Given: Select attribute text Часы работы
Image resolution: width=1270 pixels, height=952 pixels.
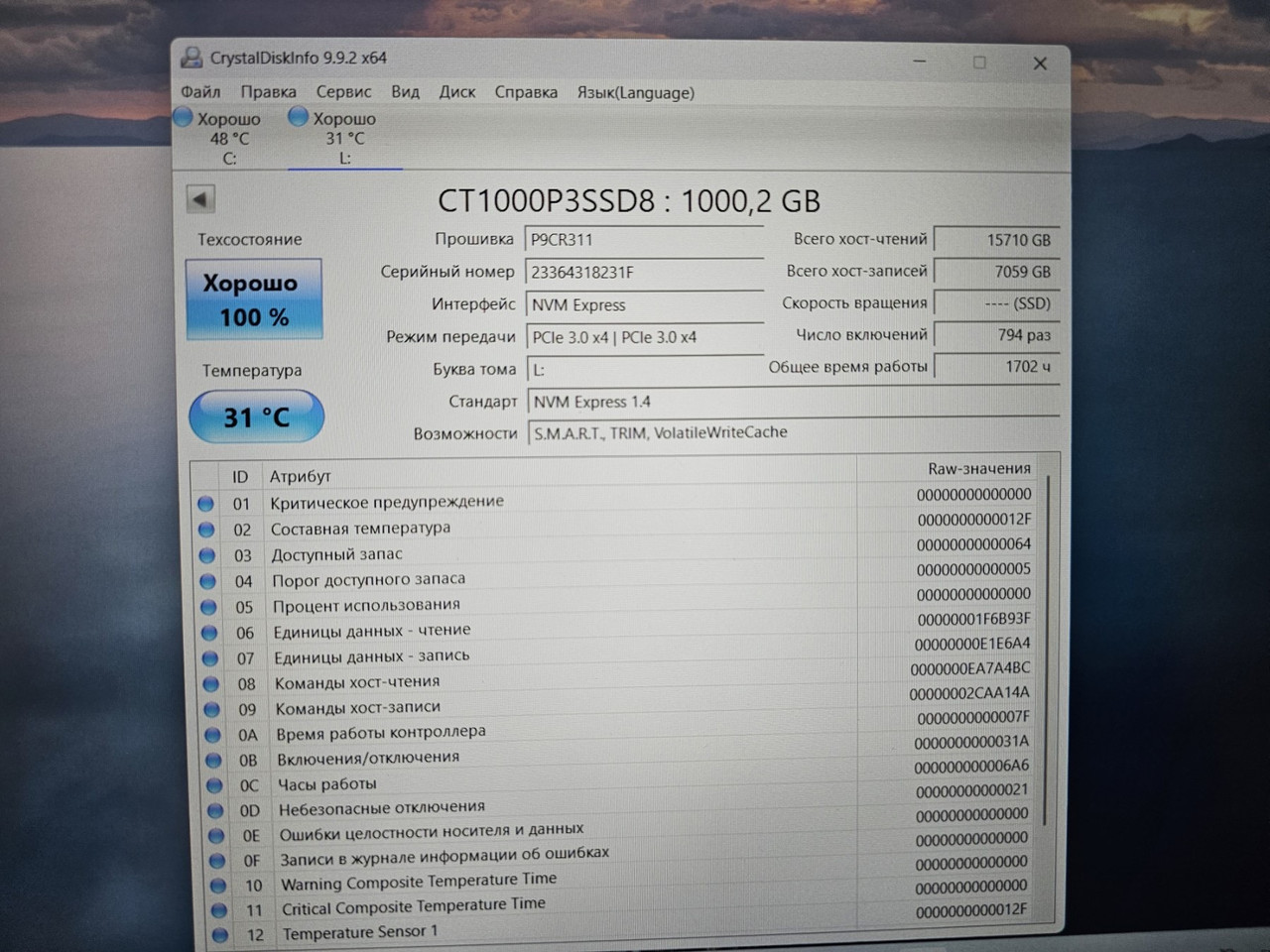Looking at the screenshot, I should pyautogui.click(x=326, y=784).
